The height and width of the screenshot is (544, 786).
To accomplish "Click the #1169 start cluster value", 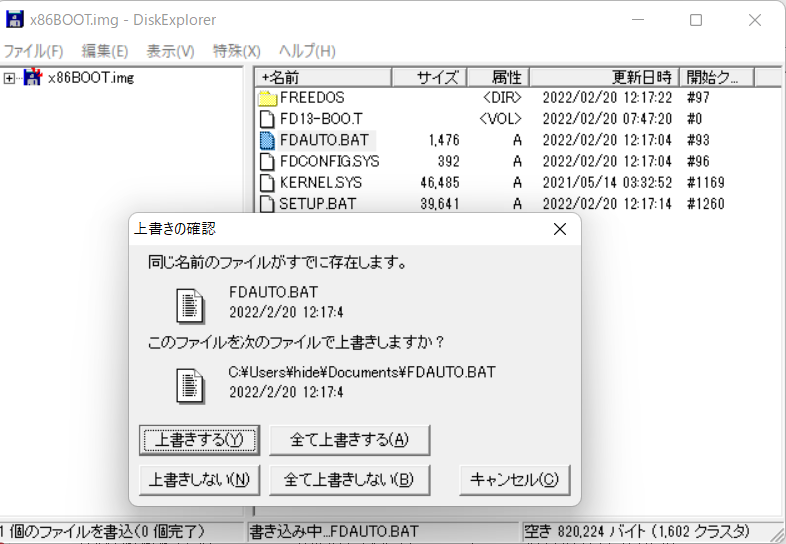I will [706, 183].
